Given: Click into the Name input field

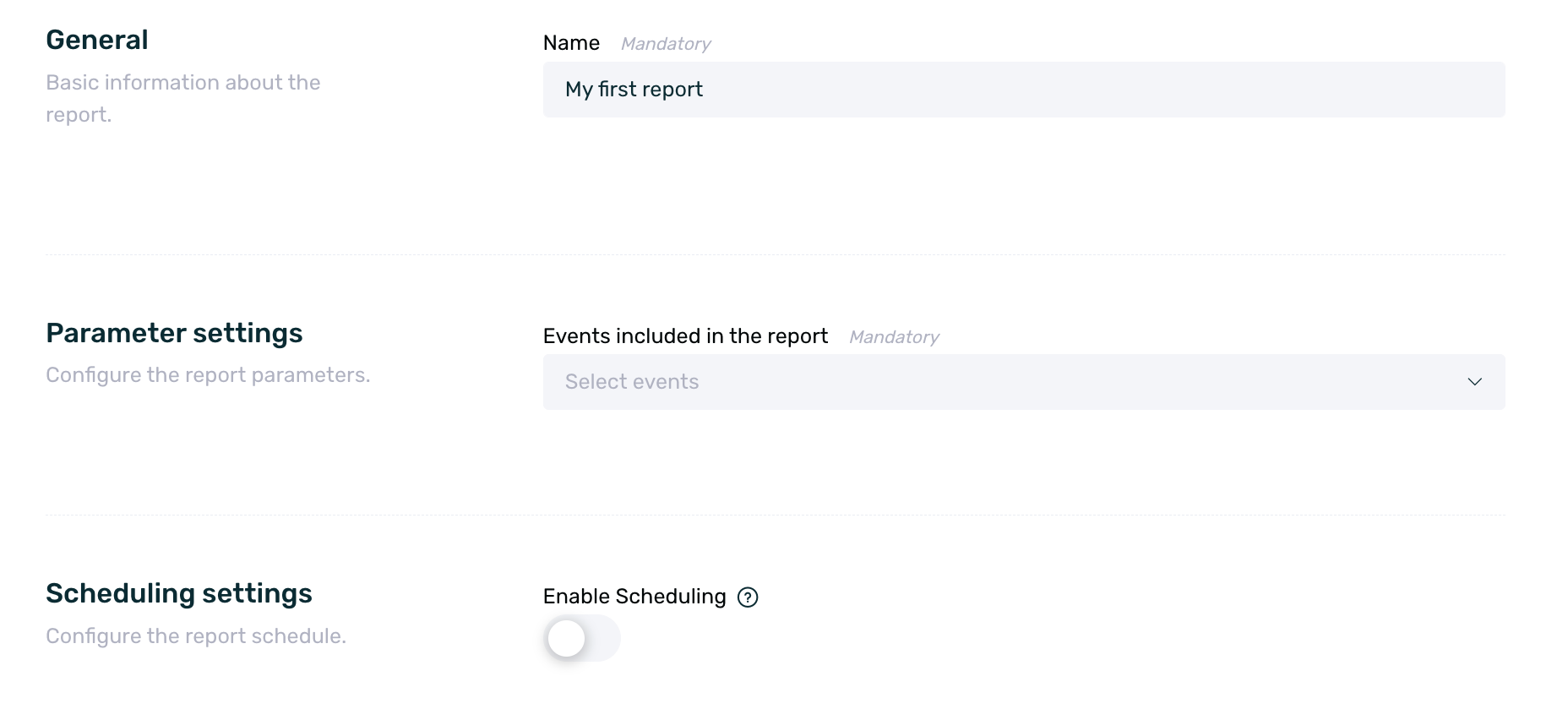Looking at the screenshot, I should click(1022, 90).
